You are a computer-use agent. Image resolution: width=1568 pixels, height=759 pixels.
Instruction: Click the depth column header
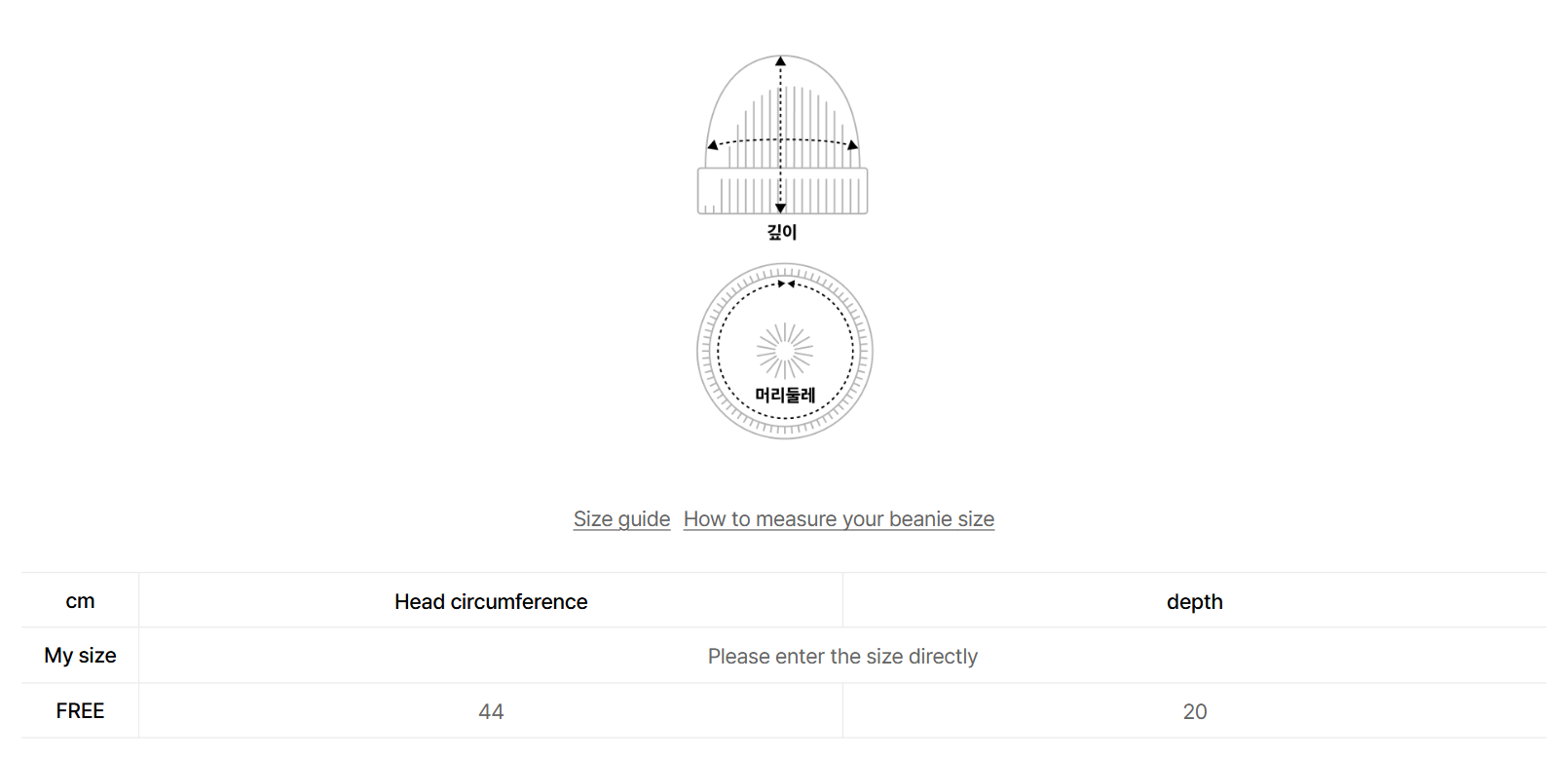1194,601
